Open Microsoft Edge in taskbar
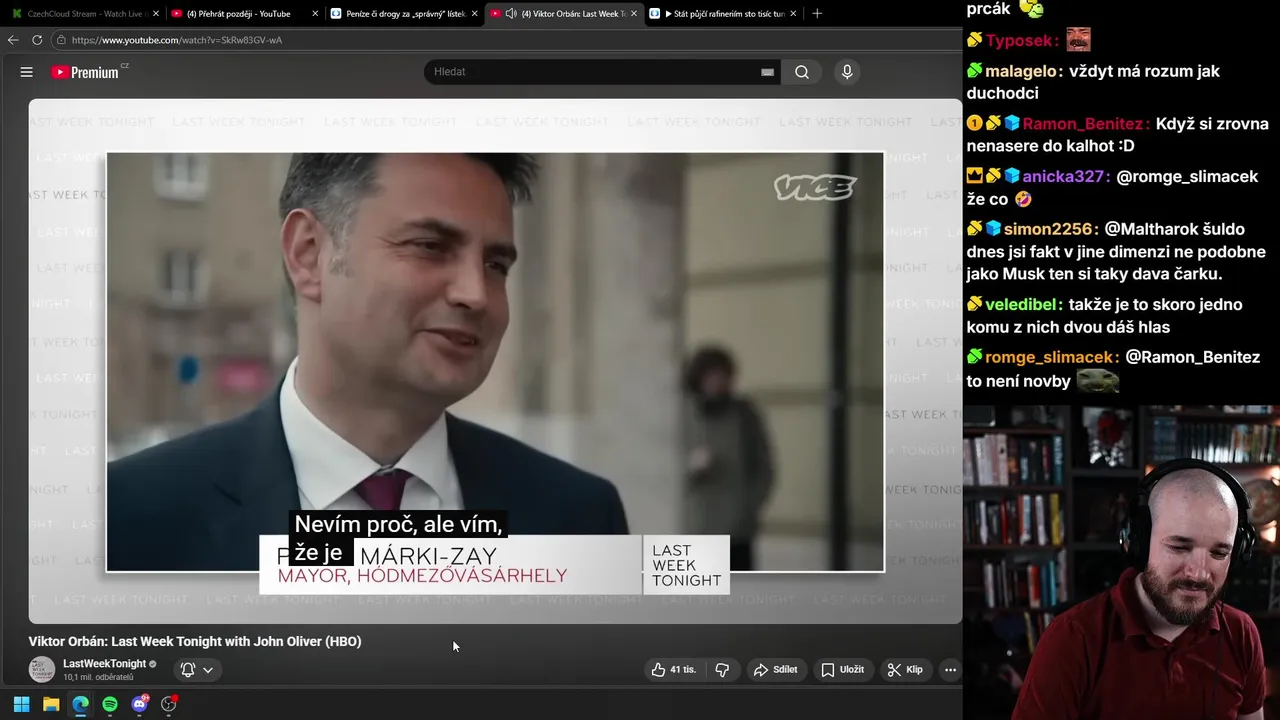 80,704
